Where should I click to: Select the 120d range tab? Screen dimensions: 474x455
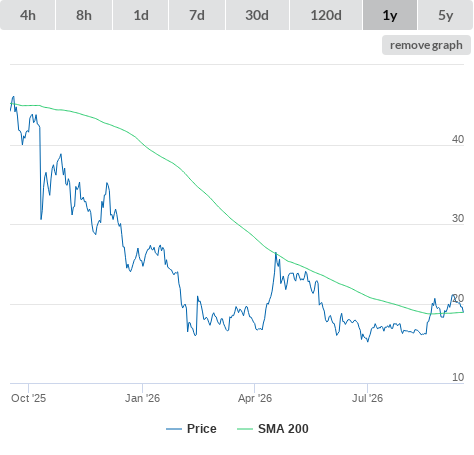(x=326, y=15)
